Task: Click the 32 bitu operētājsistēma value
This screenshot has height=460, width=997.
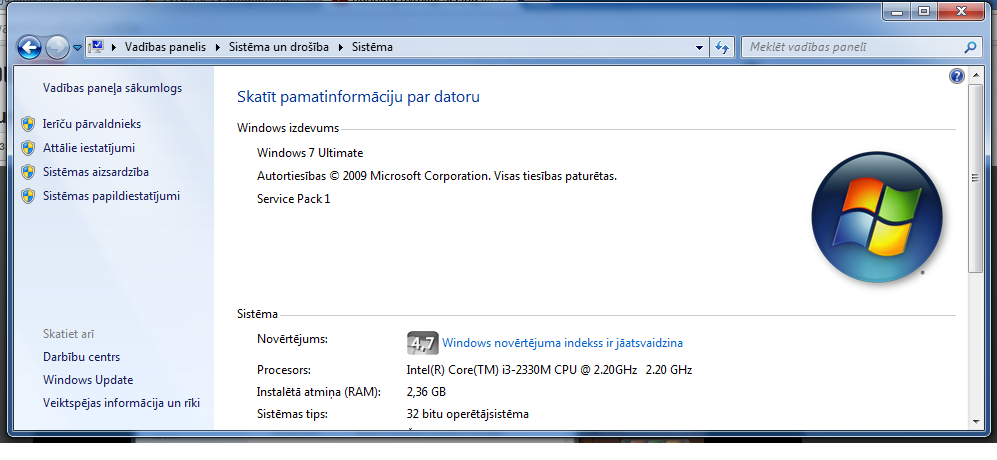Action: [x=467, y=414]
